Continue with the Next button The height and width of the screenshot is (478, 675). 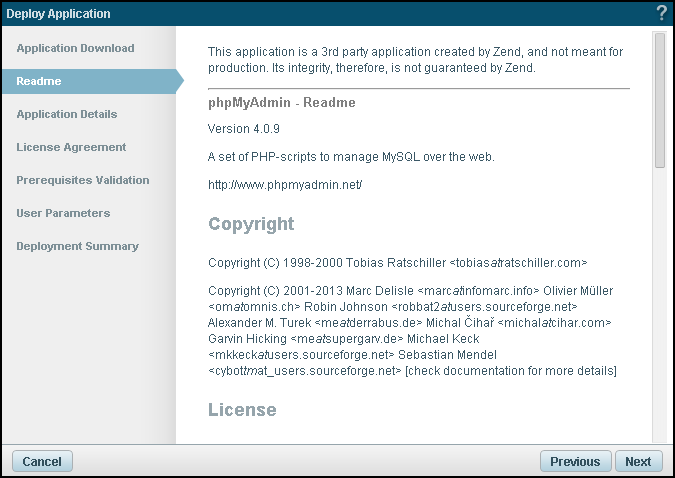tap(638, 461)
